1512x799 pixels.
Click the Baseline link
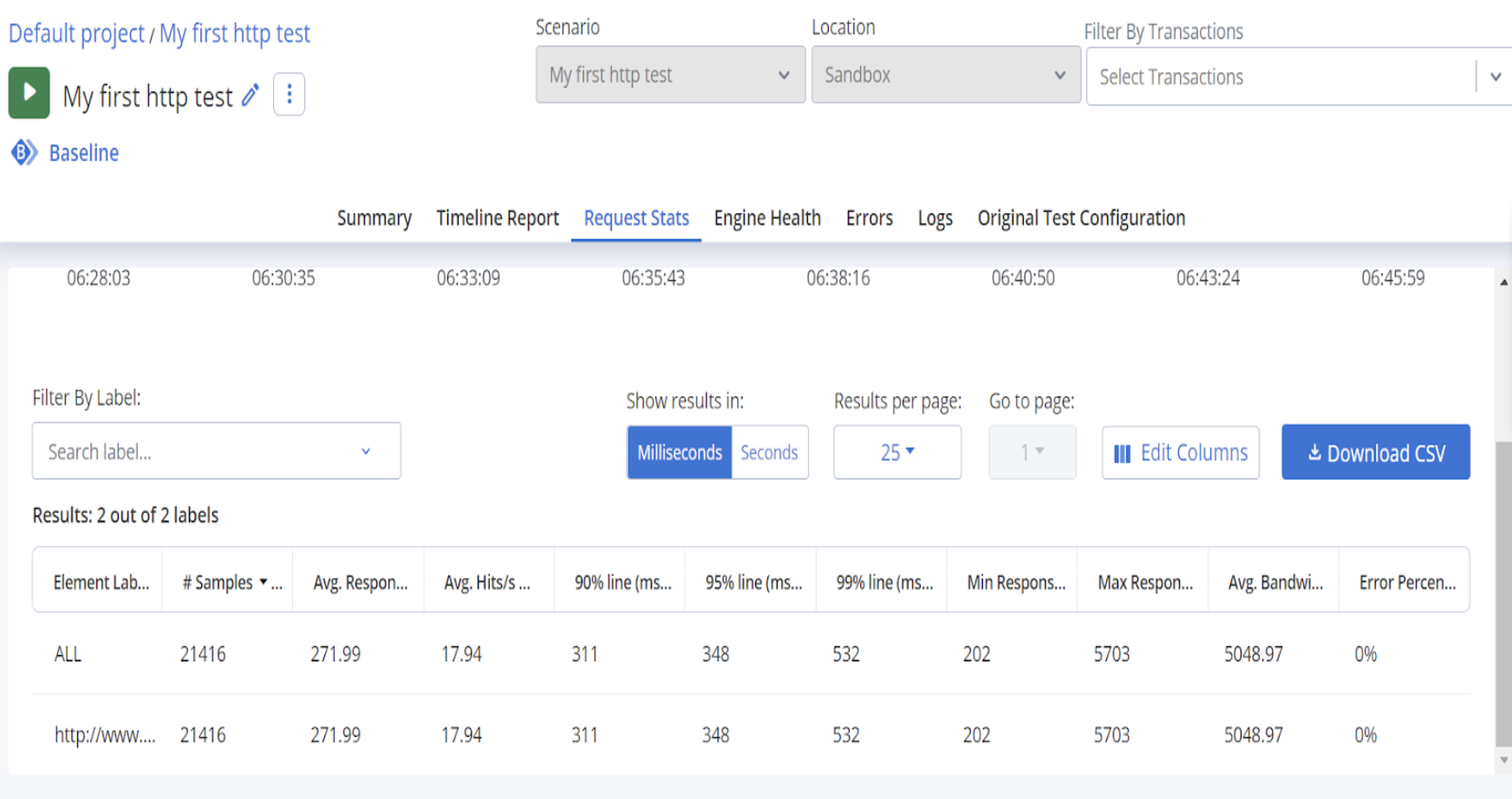tap(84, 153)
